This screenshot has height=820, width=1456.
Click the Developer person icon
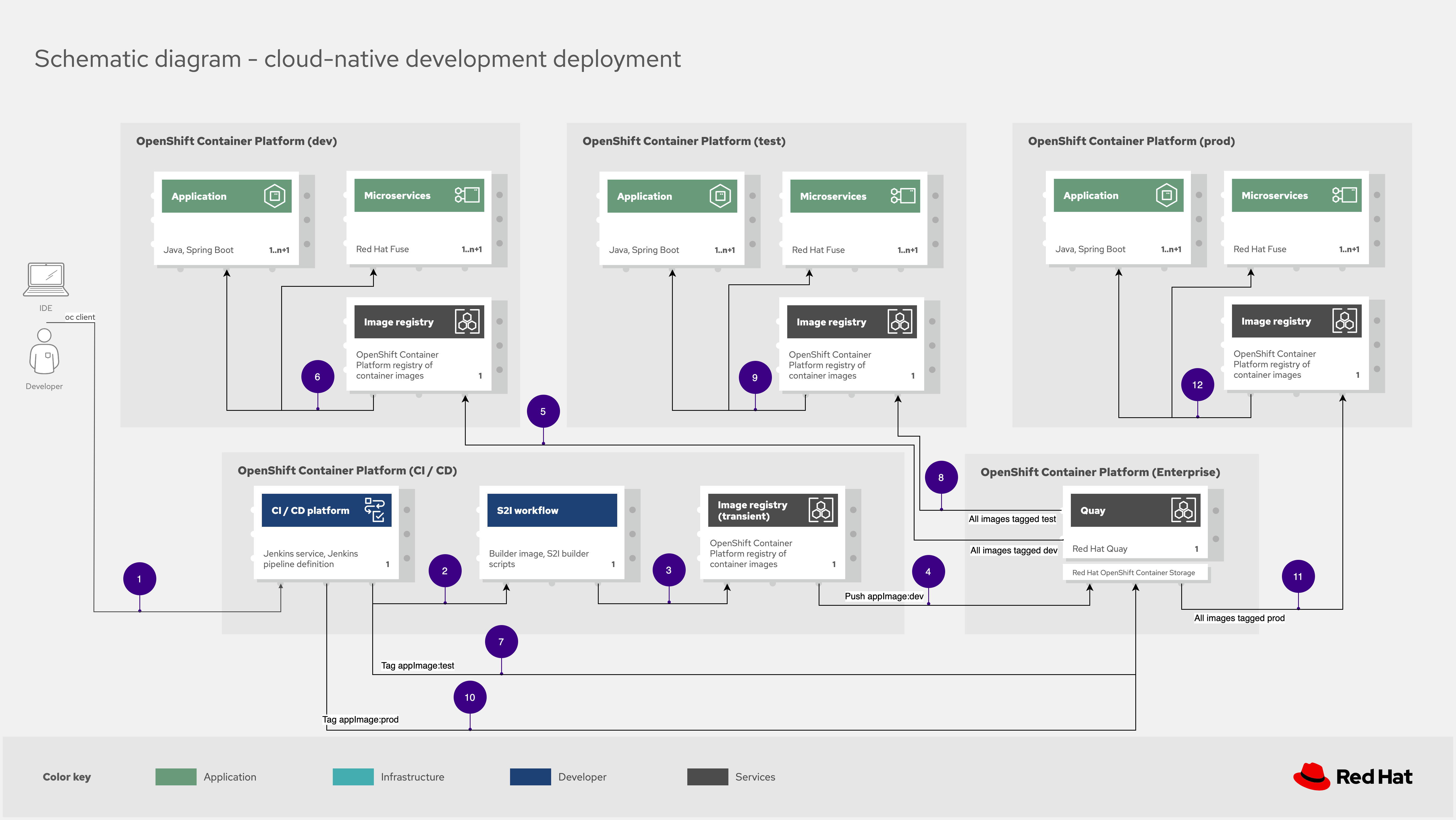point(44,351)
